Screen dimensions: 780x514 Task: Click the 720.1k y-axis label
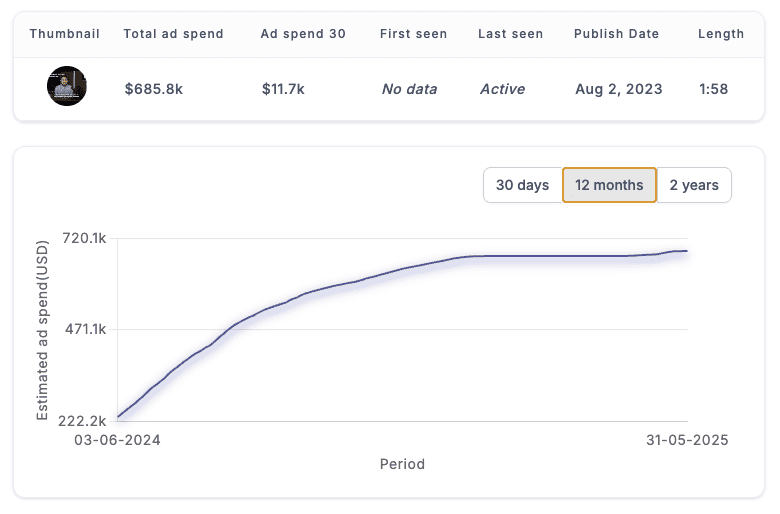click(84, 238)
